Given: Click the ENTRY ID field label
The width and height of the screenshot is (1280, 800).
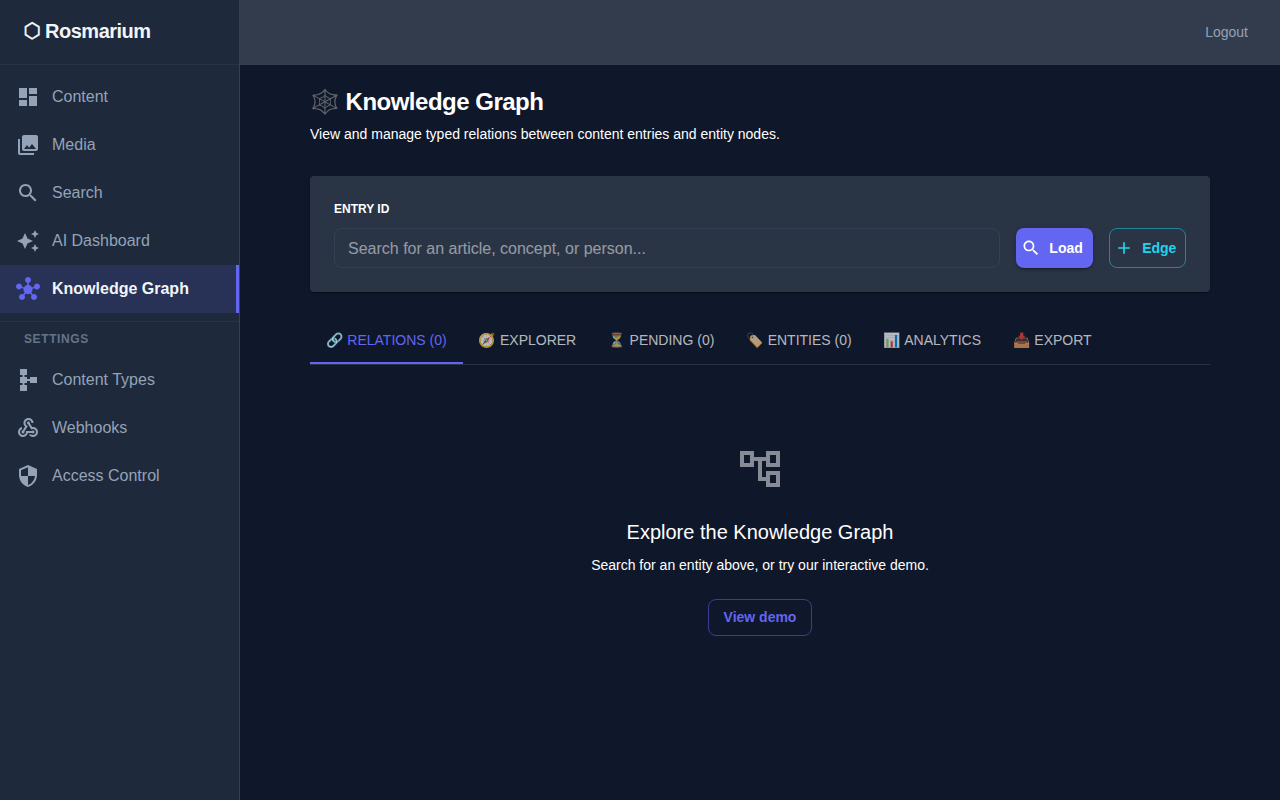Looking at the screenshot, I should pos(362,209).
